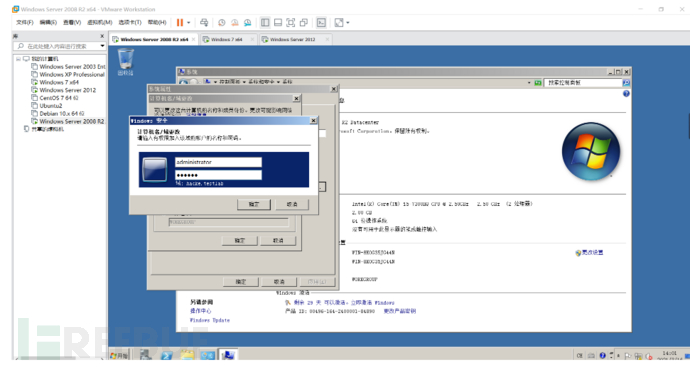Viewport: 690px width, 367px height.
Task: Open the 查看(V) menu
Action: (x=72, y=22)
